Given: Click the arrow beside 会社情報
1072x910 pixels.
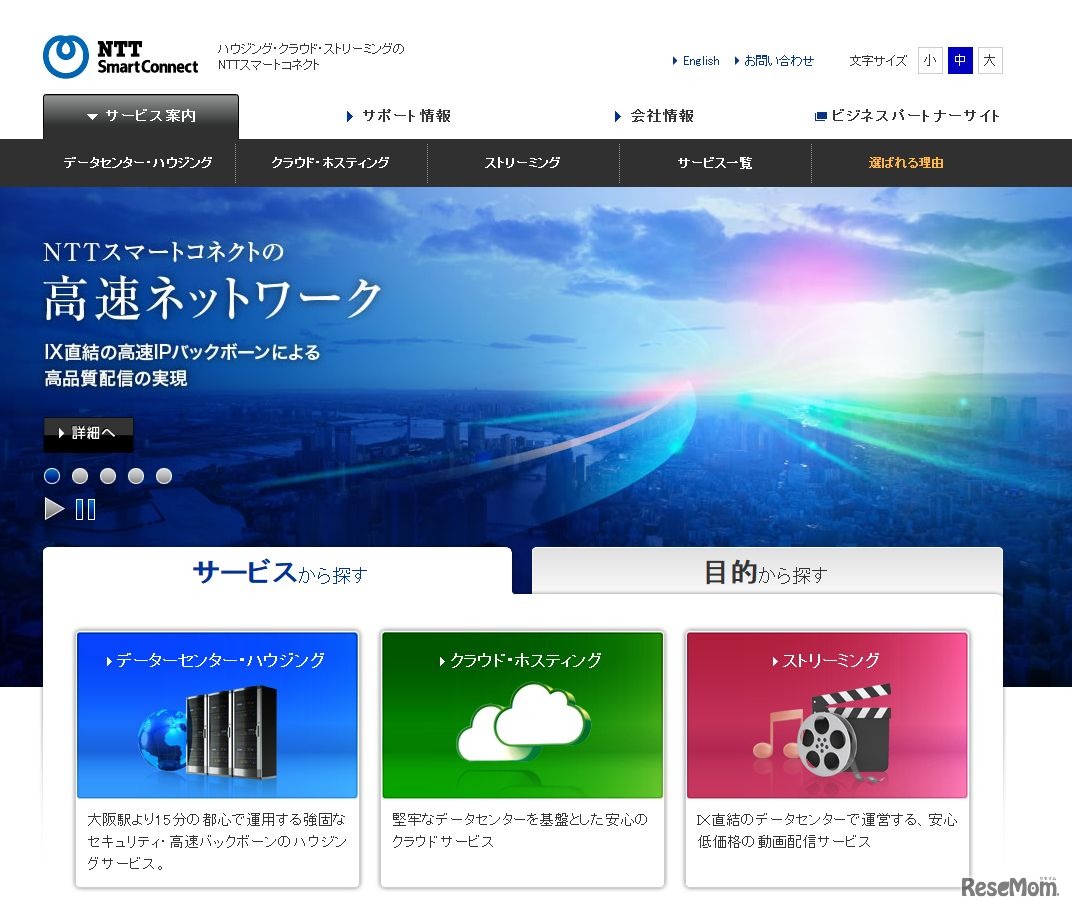Looking at the screenshot, I should click(x=618, y=116).
